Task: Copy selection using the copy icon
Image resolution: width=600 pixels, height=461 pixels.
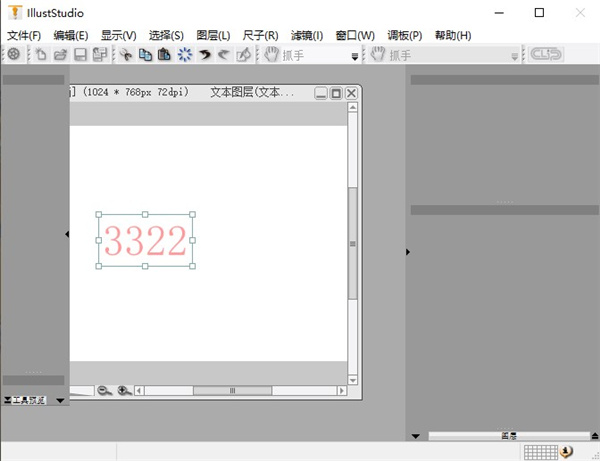Action: (145, 55)
